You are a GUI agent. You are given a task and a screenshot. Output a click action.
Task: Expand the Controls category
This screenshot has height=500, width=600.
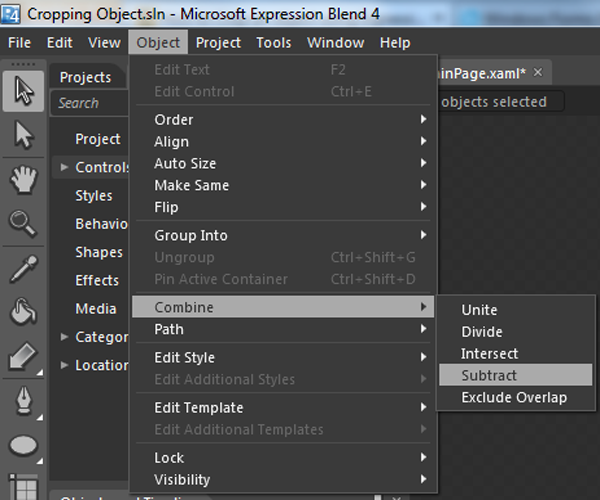[x=65, y=167]
